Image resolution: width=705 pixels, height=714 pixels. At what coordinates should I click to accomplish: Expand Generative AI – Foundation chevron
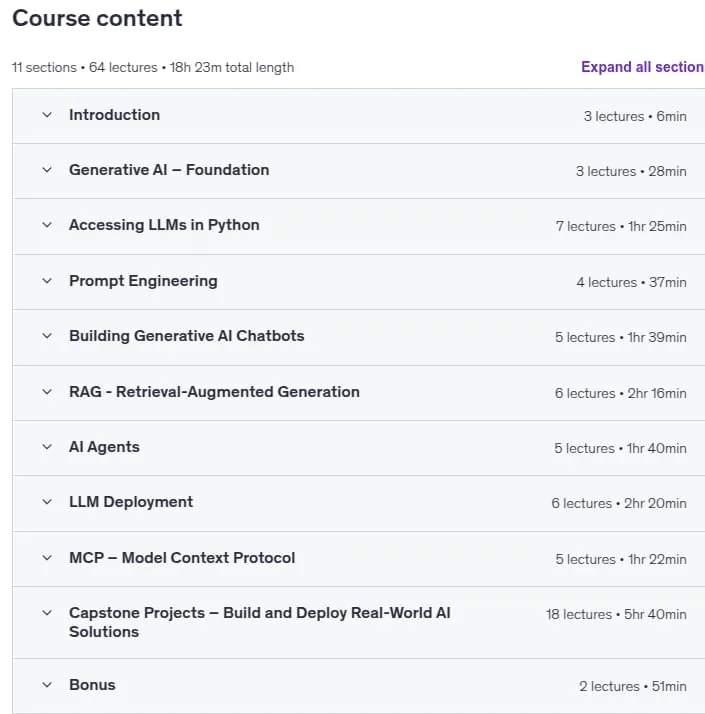click(47, 170)
